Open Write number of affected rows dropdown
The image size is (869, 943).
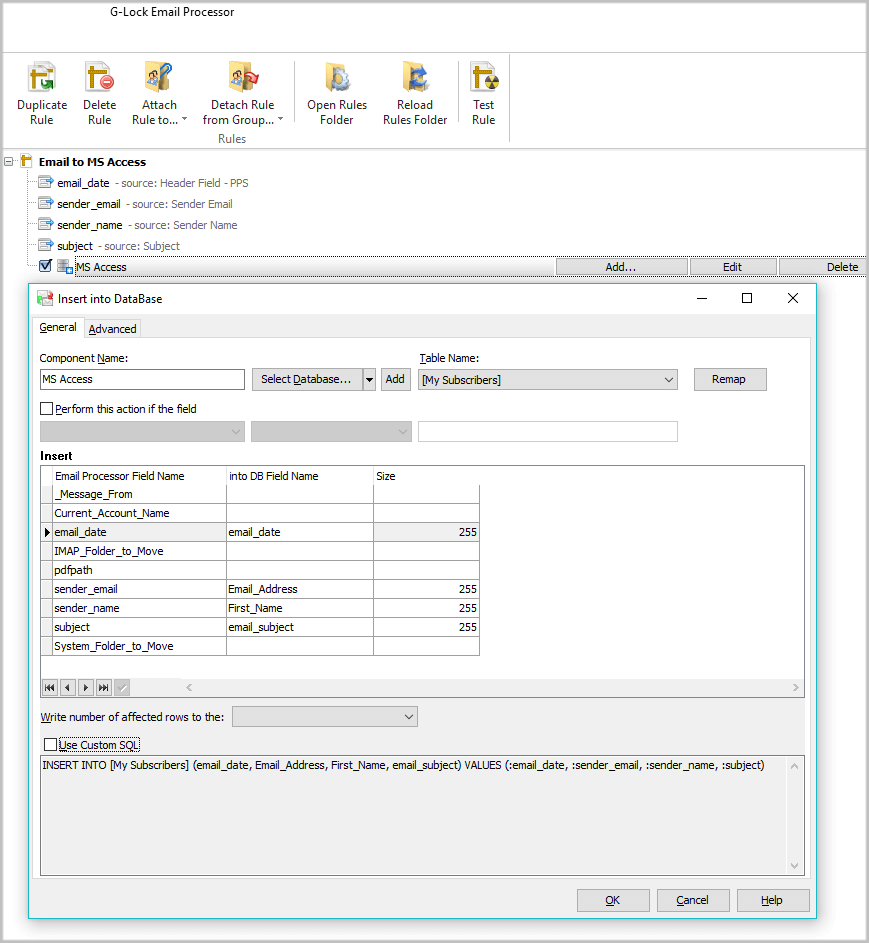click(x=408, y=717)
